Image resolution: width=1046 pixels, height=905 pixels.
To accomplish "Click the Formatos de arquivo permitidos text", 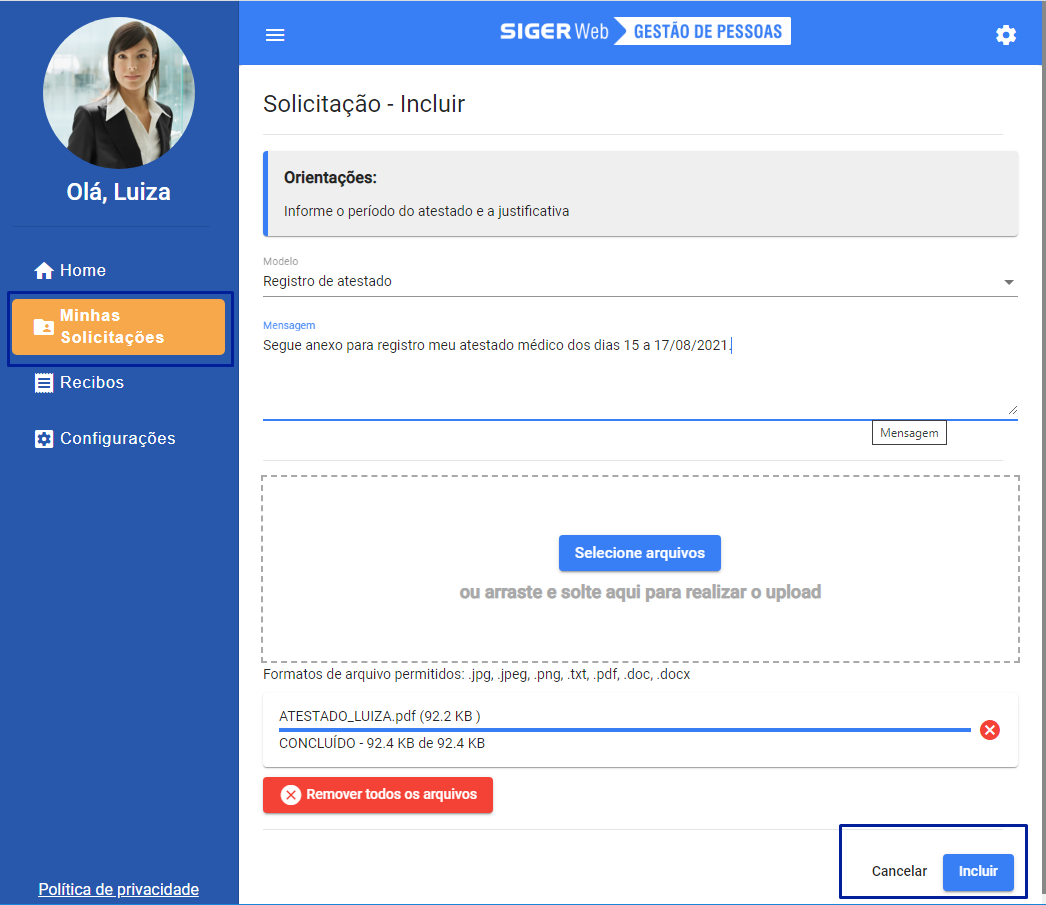I will [476, 674].
